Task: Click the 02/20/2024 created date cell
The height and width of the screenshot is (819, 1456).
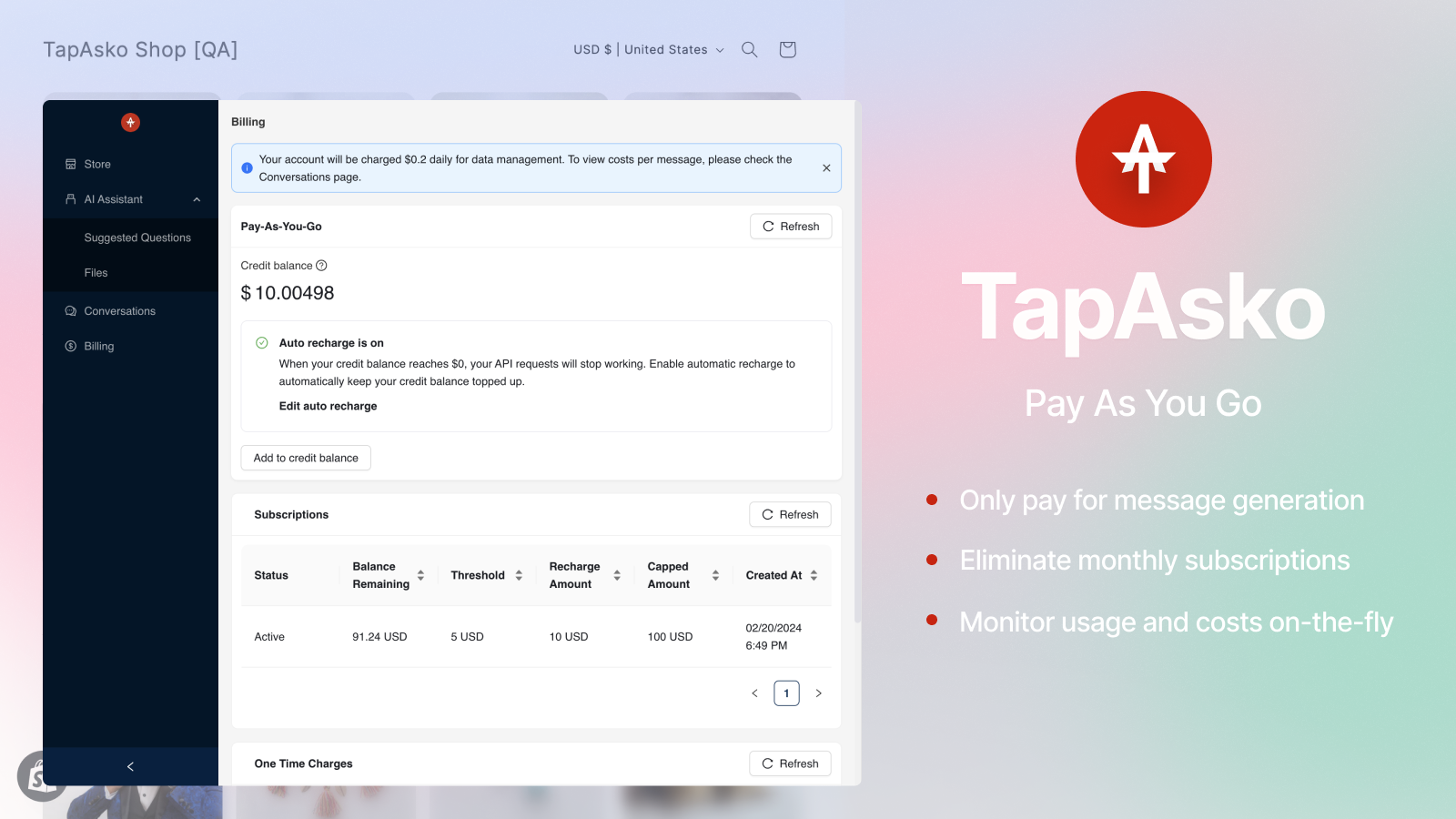Action: pos(773,637)
